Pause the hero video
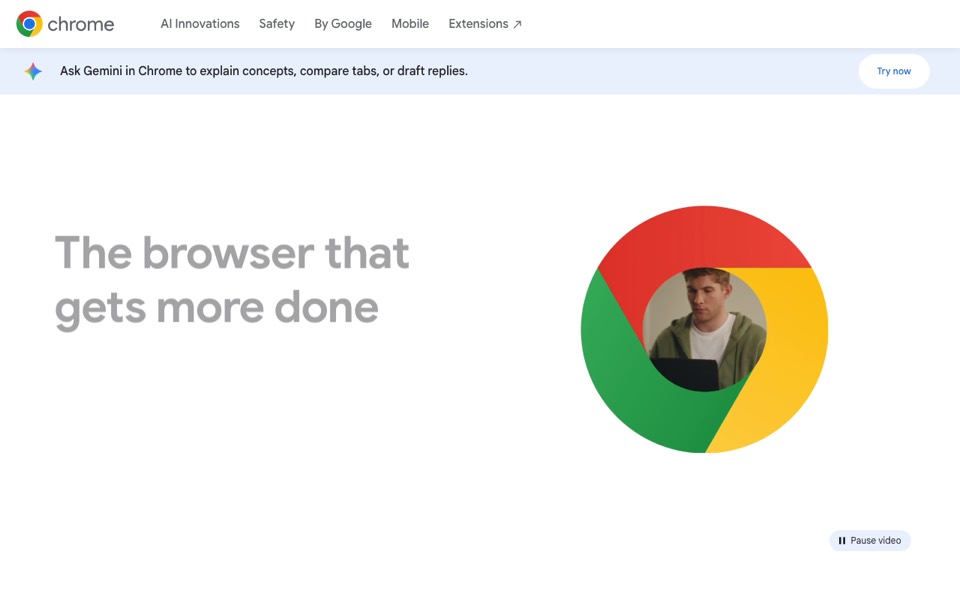Viewport: 960px width, 600px height. (x=870, y=541)
